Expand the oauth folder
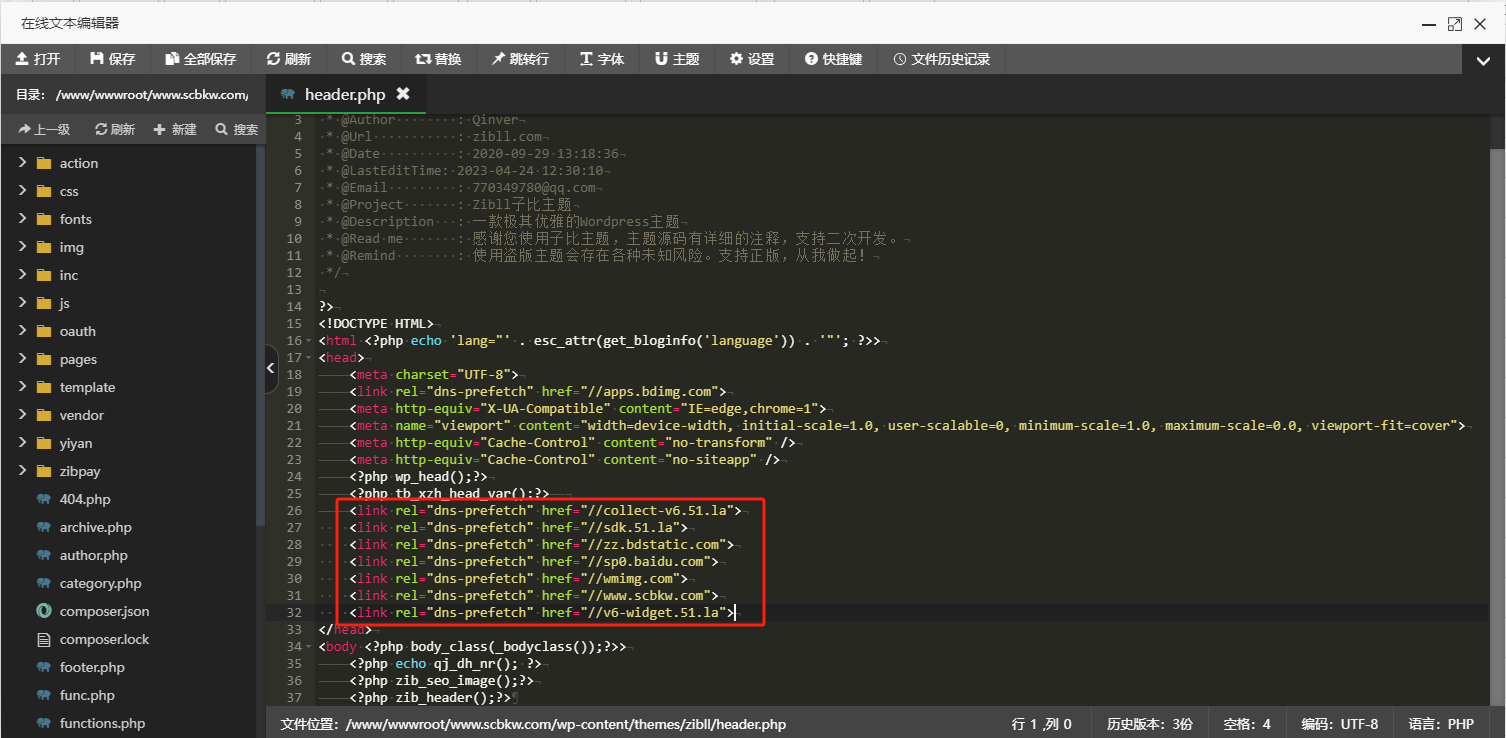 click(22, 331)
